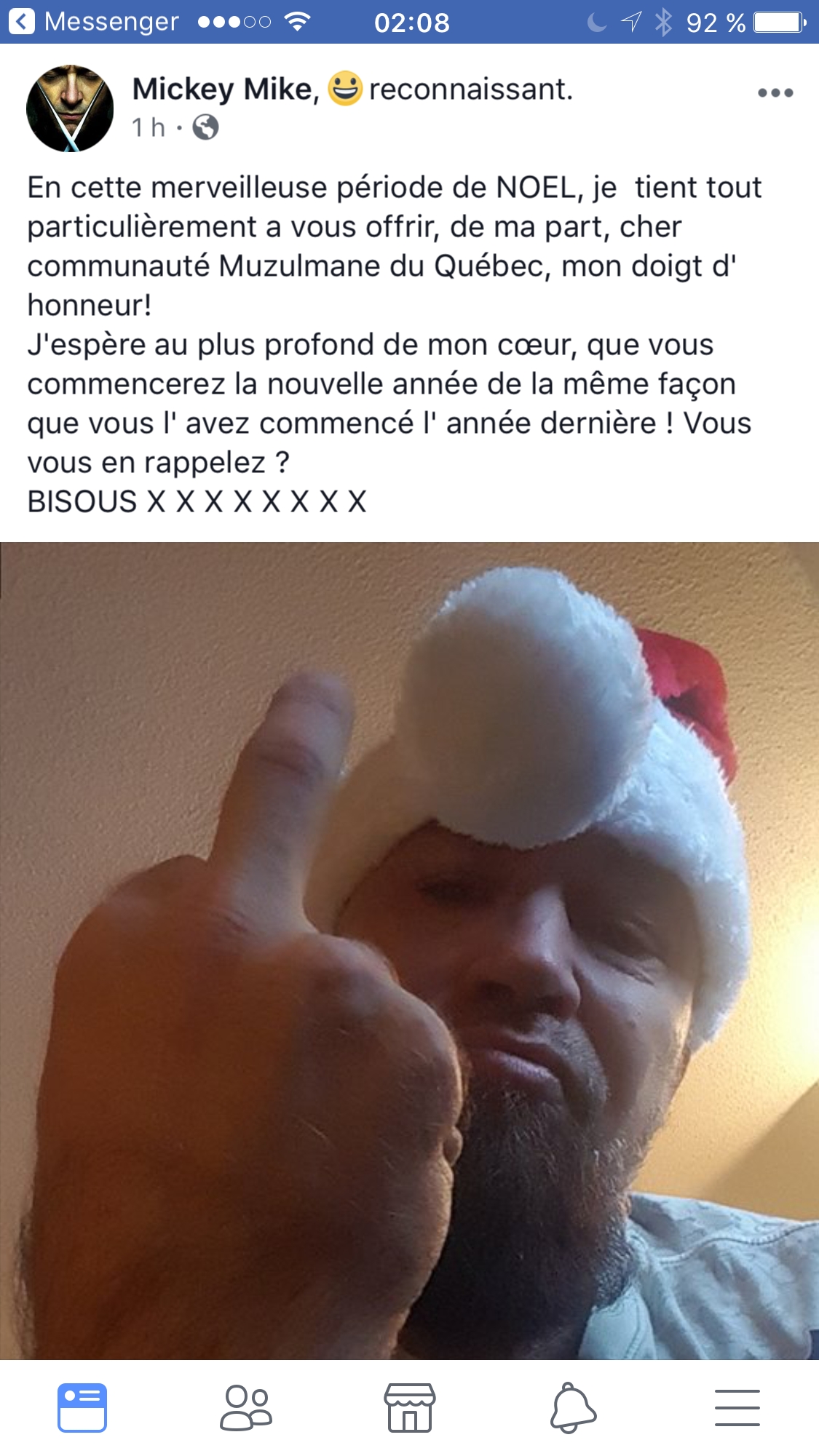Viewport: 819px width, 1456px height.
Task: Tap the '1 h' post timestamp
Action: pyautogui.click(x=149, y=127)
